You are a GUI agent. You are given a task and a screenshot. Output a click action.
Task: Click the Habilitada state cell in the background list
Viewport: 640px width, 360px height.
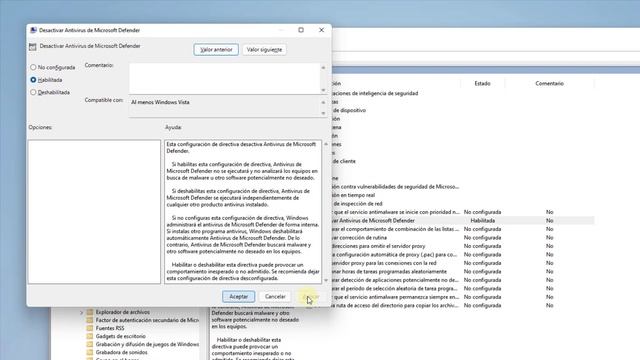point(482,220)
